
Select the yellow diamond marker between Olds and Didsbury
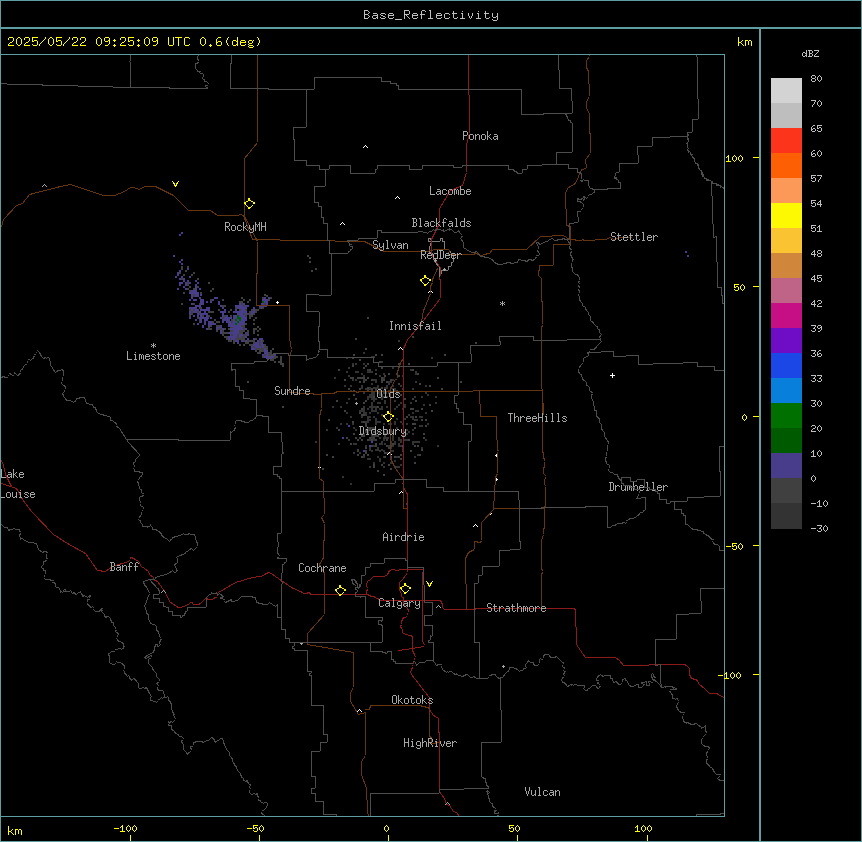coord(388,417)
